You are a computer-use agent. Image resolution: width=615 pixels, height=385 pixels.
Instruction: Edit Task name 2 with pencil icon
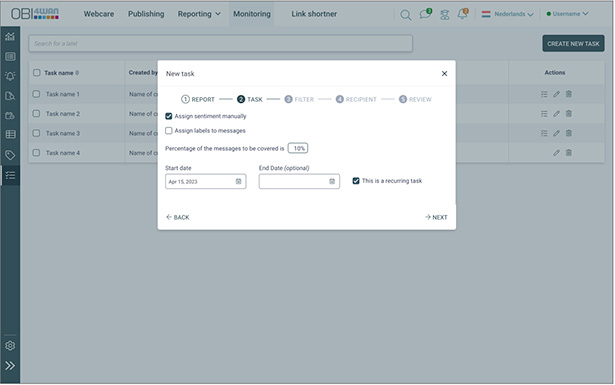click(x=556, y=114)
